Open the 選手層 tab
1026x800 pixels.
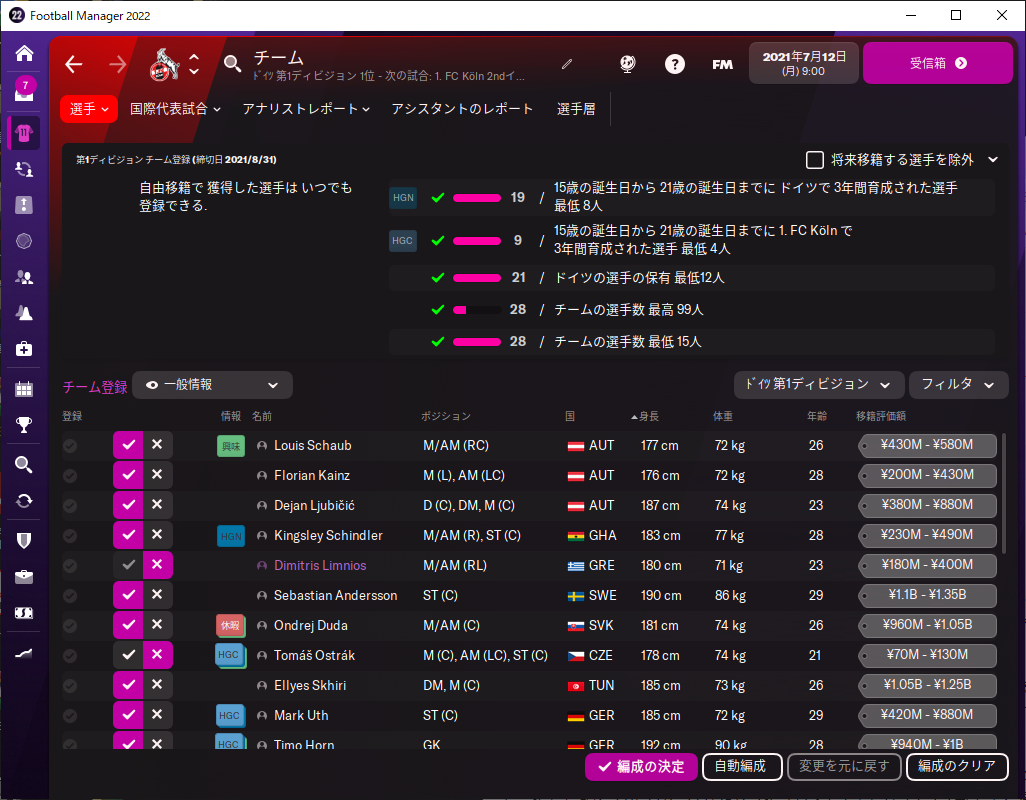coord(576,109)
